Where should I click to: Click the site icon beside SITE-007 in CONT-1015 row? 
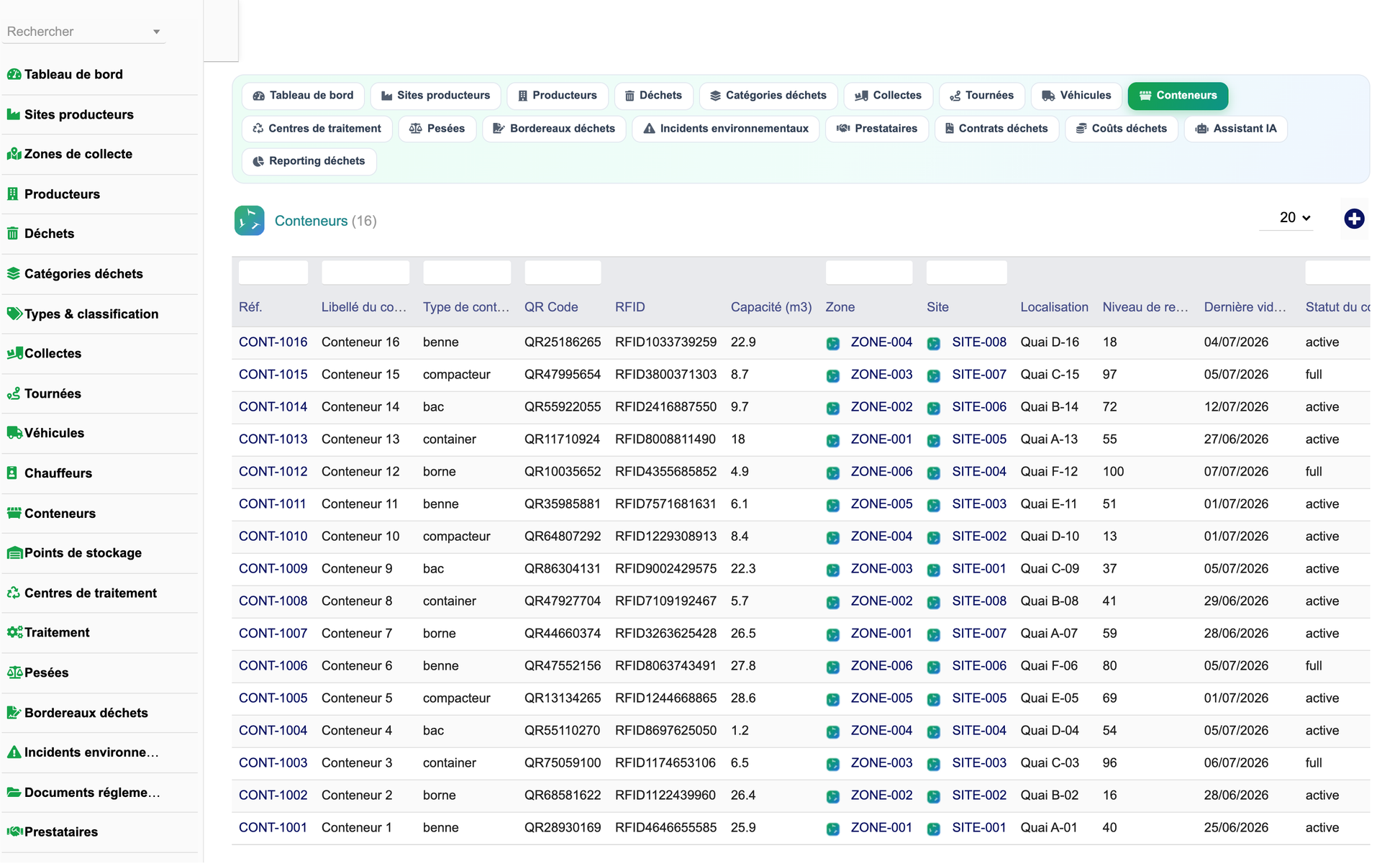point(934,375)
